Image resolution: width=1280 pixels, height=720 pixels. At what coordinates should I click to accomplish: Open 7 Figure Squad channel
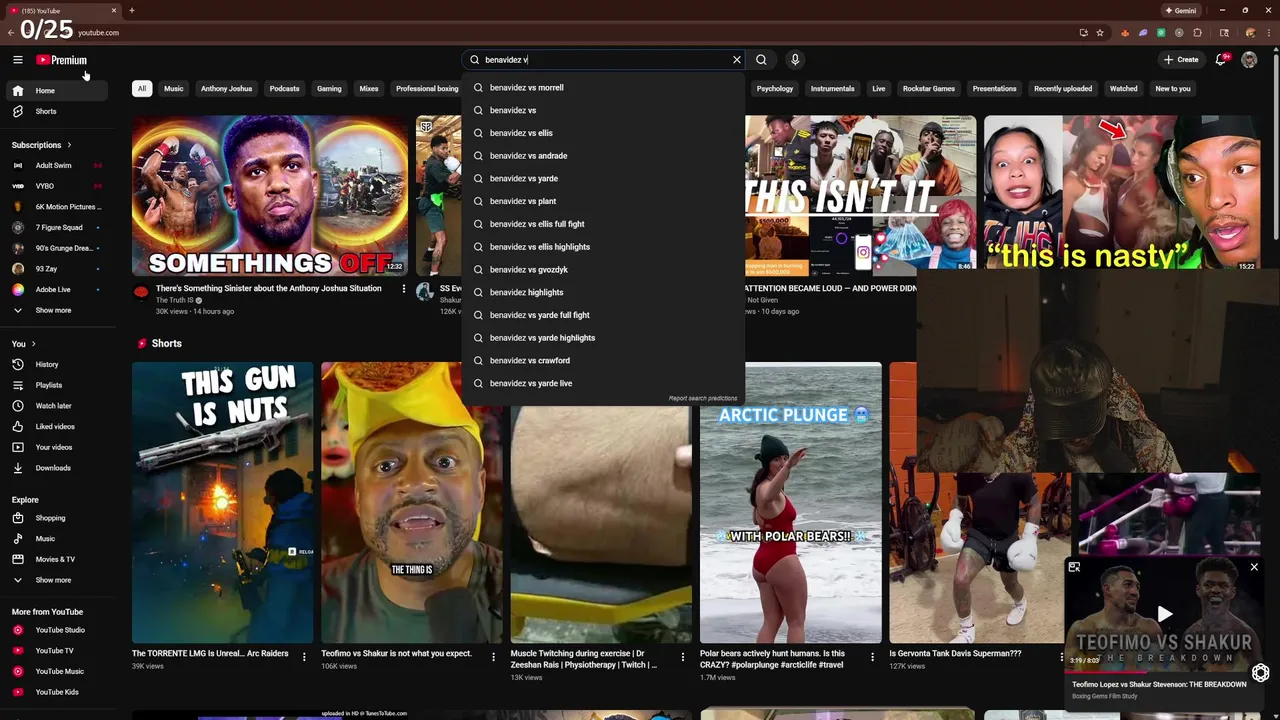pos(59,228)
